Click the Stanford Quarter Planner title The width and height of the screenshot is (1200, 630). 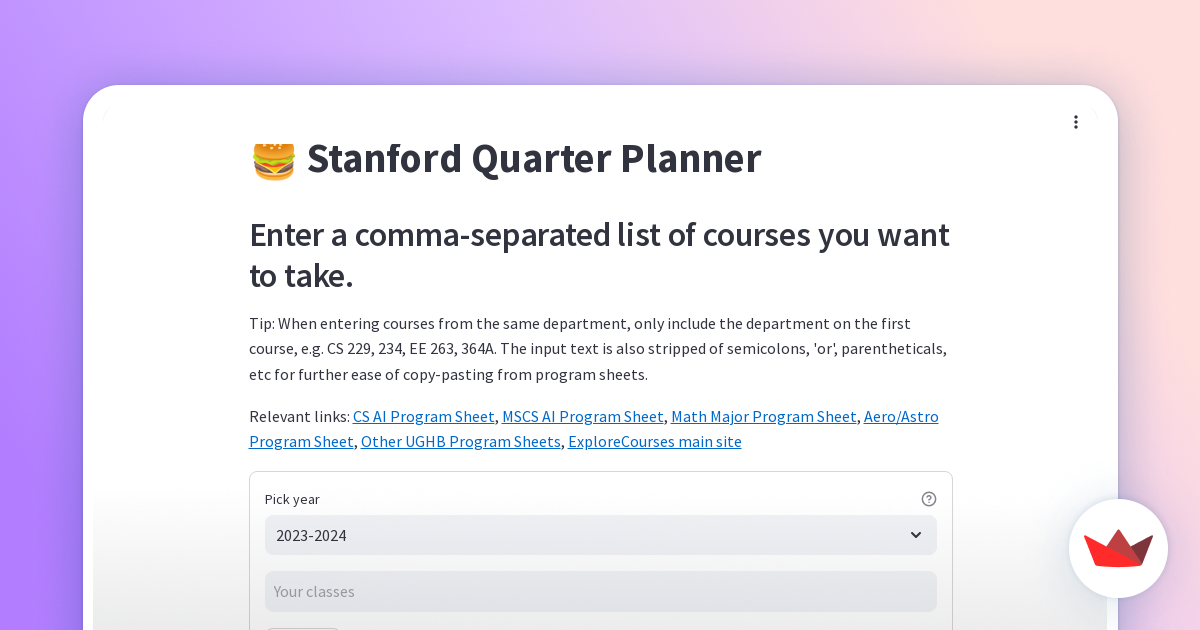(x=533, y=159)
